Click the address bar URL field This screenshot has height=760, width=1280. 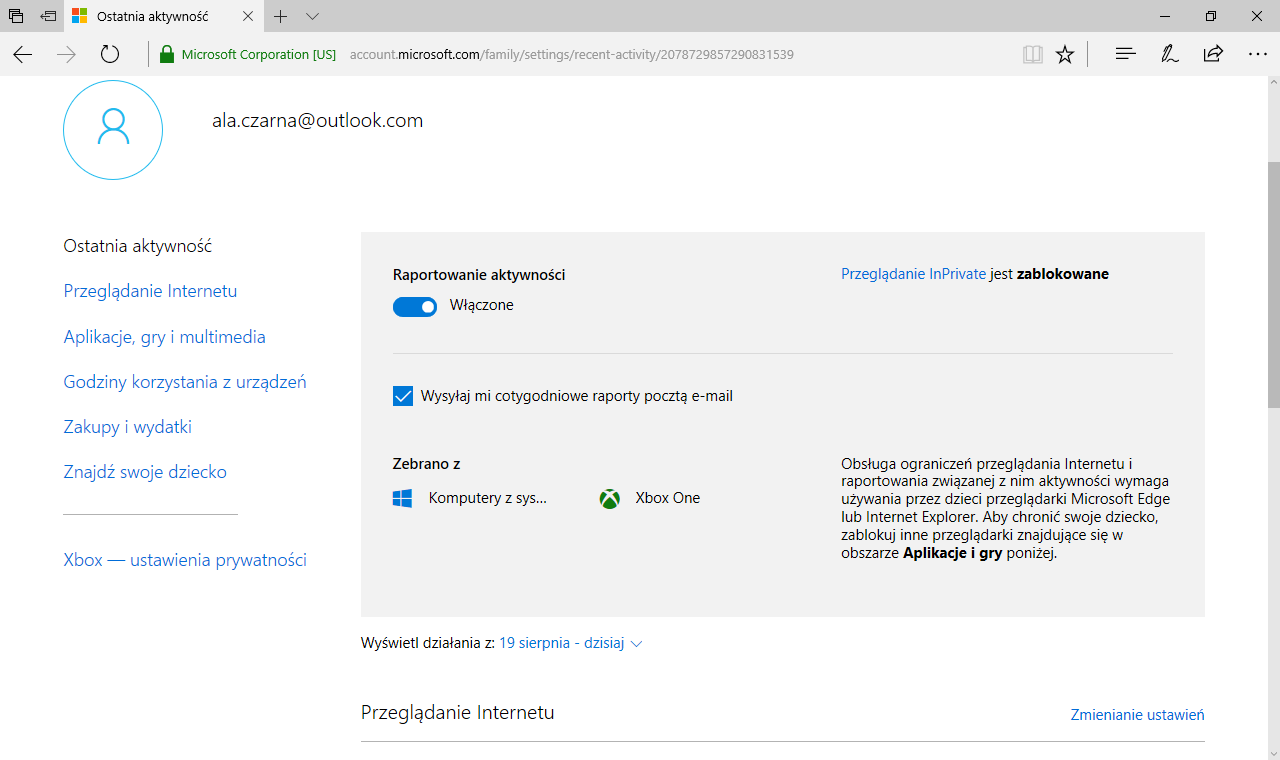click(600, 55)
